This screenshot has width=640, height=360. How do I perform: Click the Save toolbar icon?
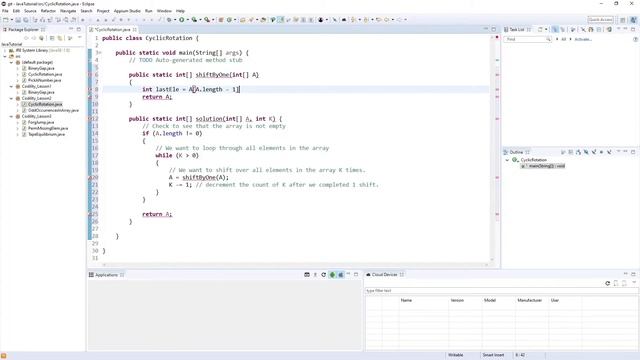[x=18, y=20]
